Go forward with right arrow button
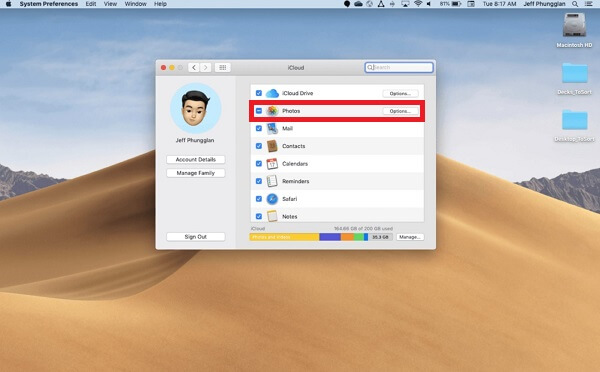The width and height of the screenshot is (600, 372). [206, 68]
